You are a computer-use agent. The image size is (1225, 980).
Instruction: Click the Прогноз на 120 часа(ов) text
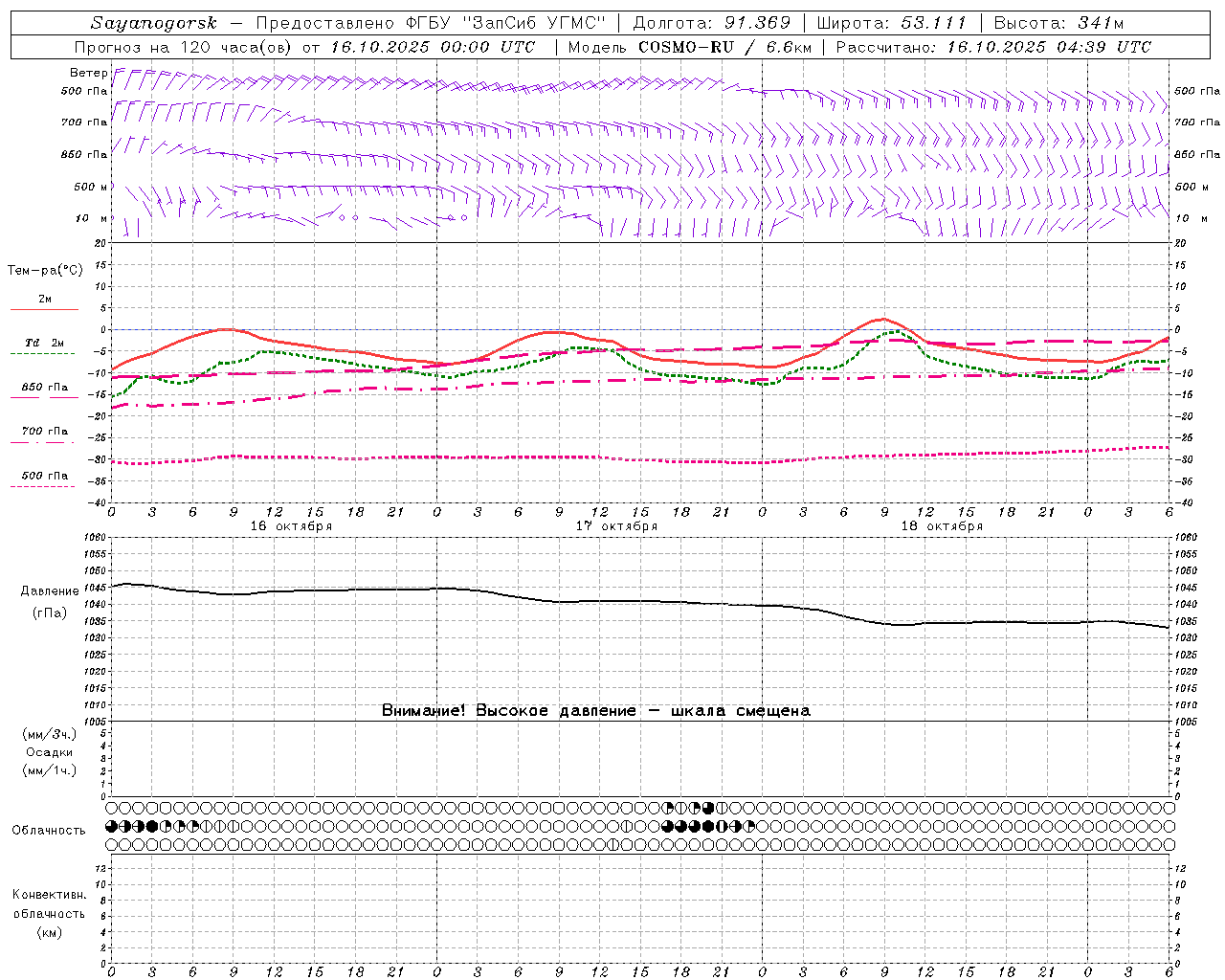point(185,47)
